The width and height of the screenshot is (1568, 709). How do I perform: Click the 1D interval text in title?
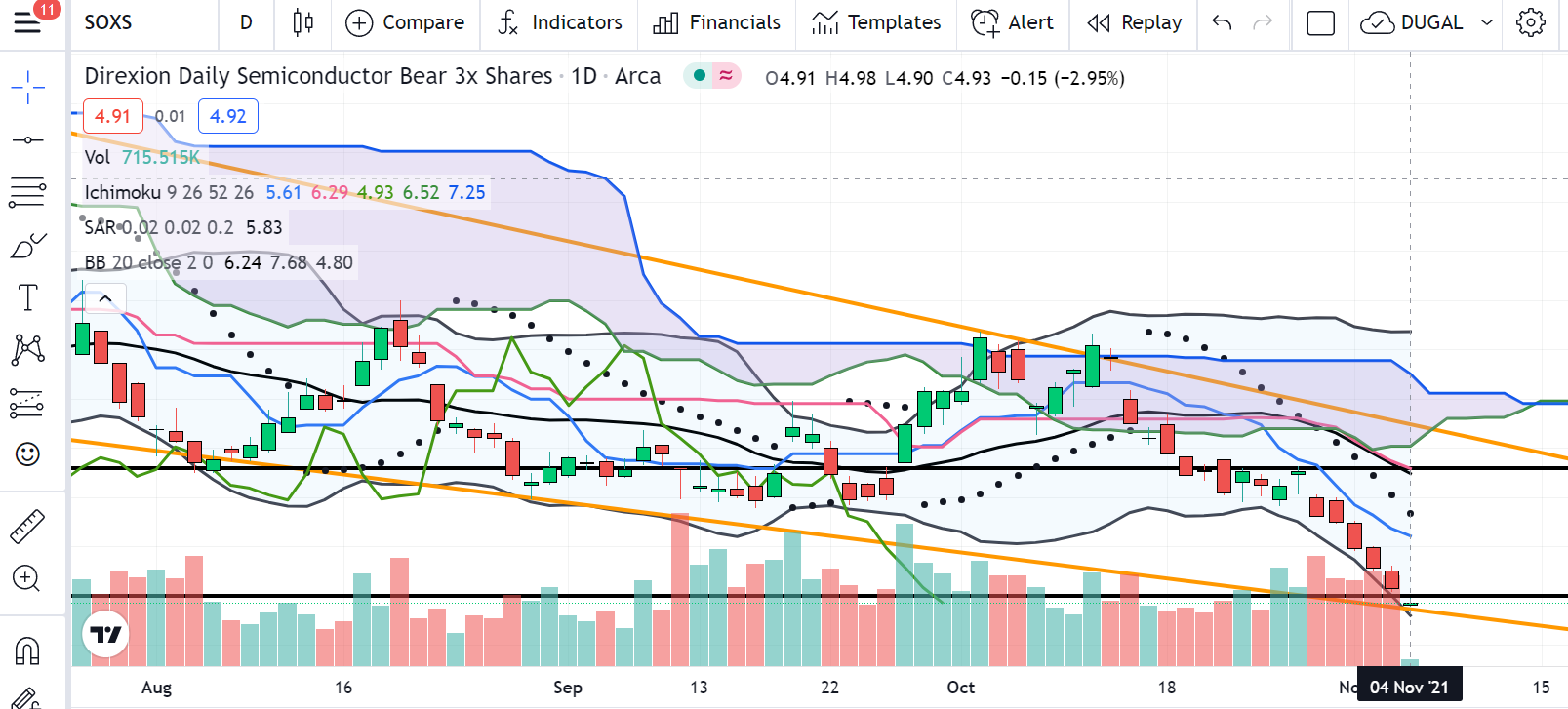[583, 76]
